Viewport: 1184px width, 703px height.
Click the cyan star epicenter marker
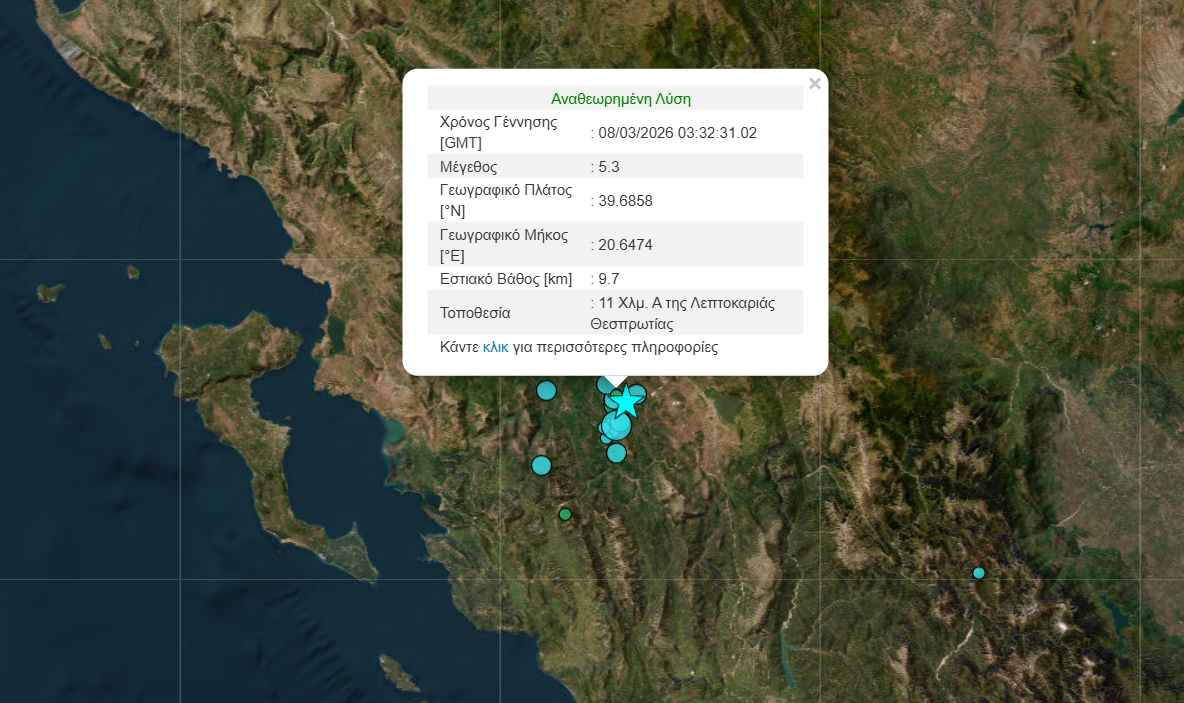(x=625, y=402)
